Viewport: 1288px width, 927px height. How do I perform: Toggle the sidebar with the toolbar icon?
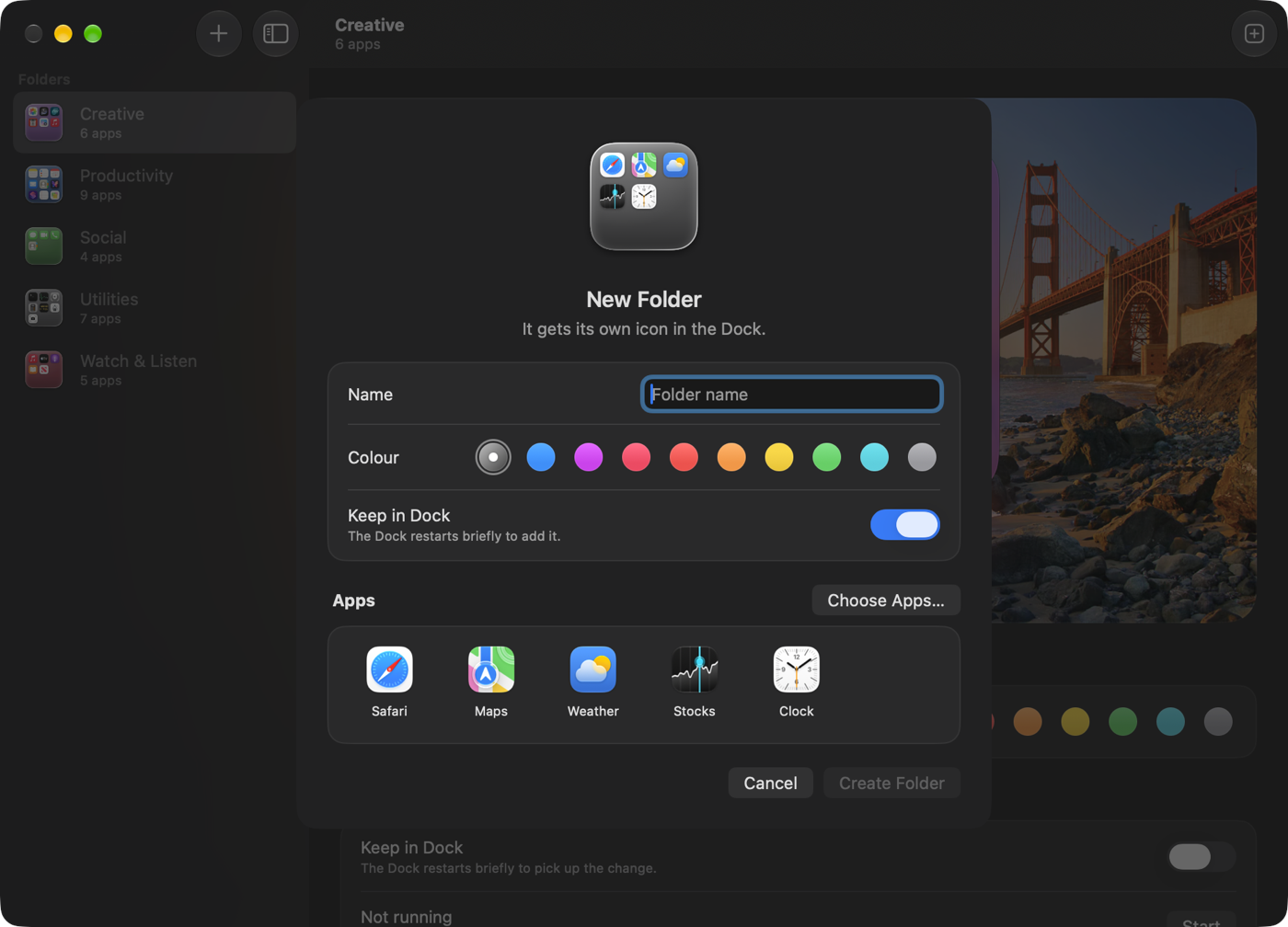pos(276,34)
